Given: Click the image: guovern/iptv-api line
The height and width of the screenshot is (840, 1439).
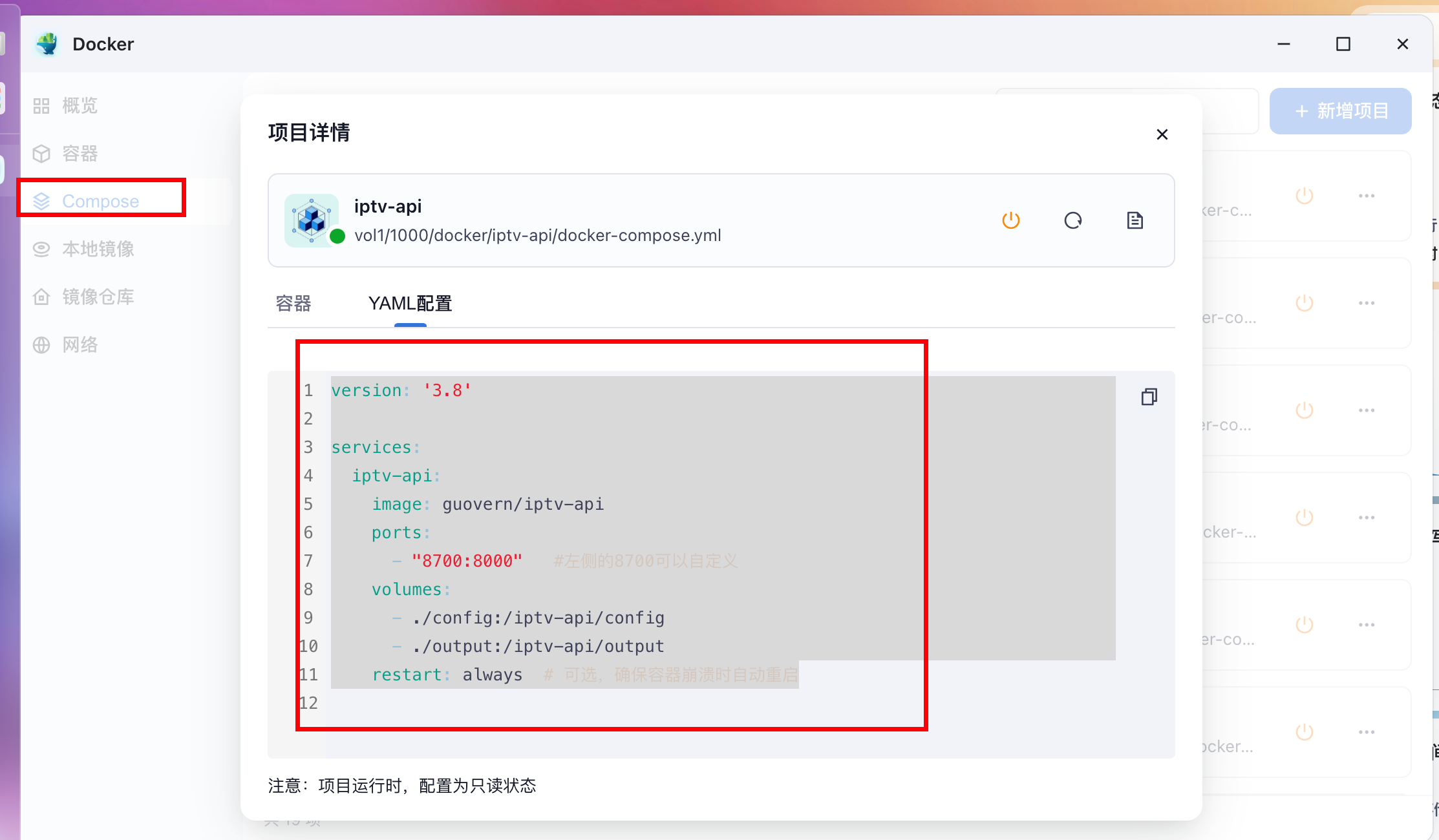Looking at the screenshot, I should point(487,504).
